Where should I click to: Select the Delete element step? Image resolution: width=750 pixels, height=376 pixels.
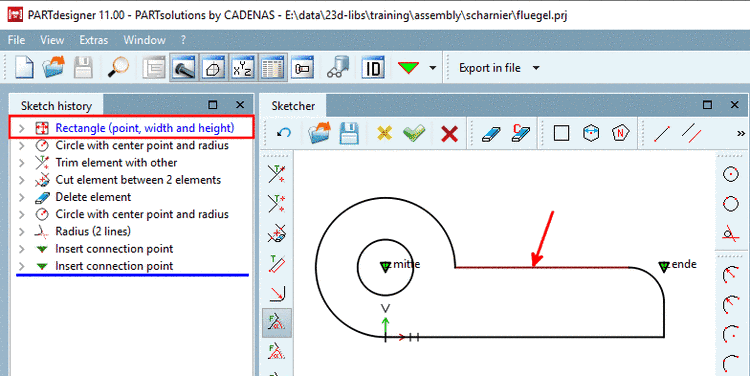pyautogui.click(x=93, y=197)
